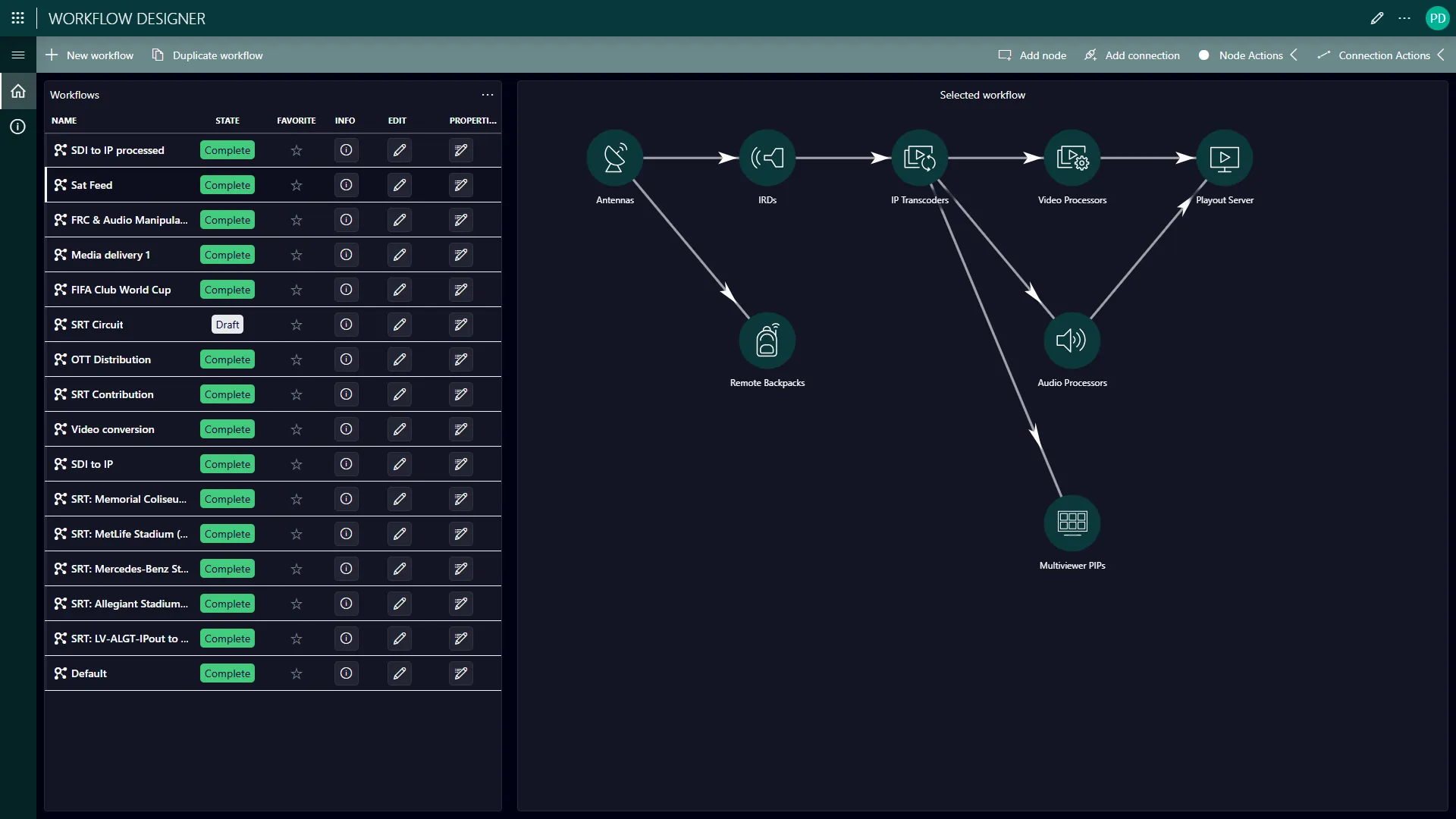This screenshot has width=1456, height=819.
Task: Click Add node button
Action: (1032, 55)
